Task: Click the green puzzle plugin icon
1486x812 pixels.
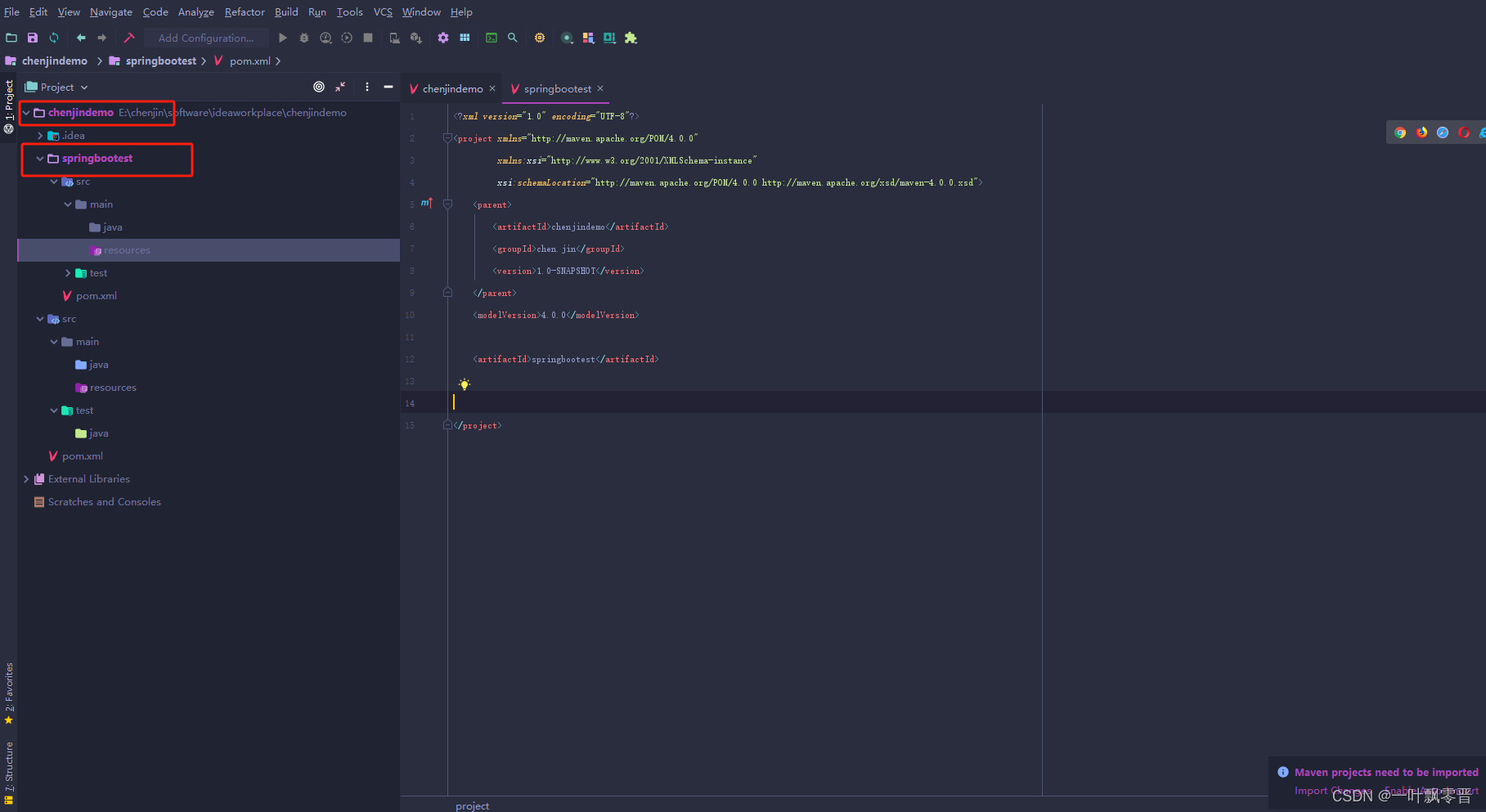Action: pyautogui.click(x=631, y=38)
